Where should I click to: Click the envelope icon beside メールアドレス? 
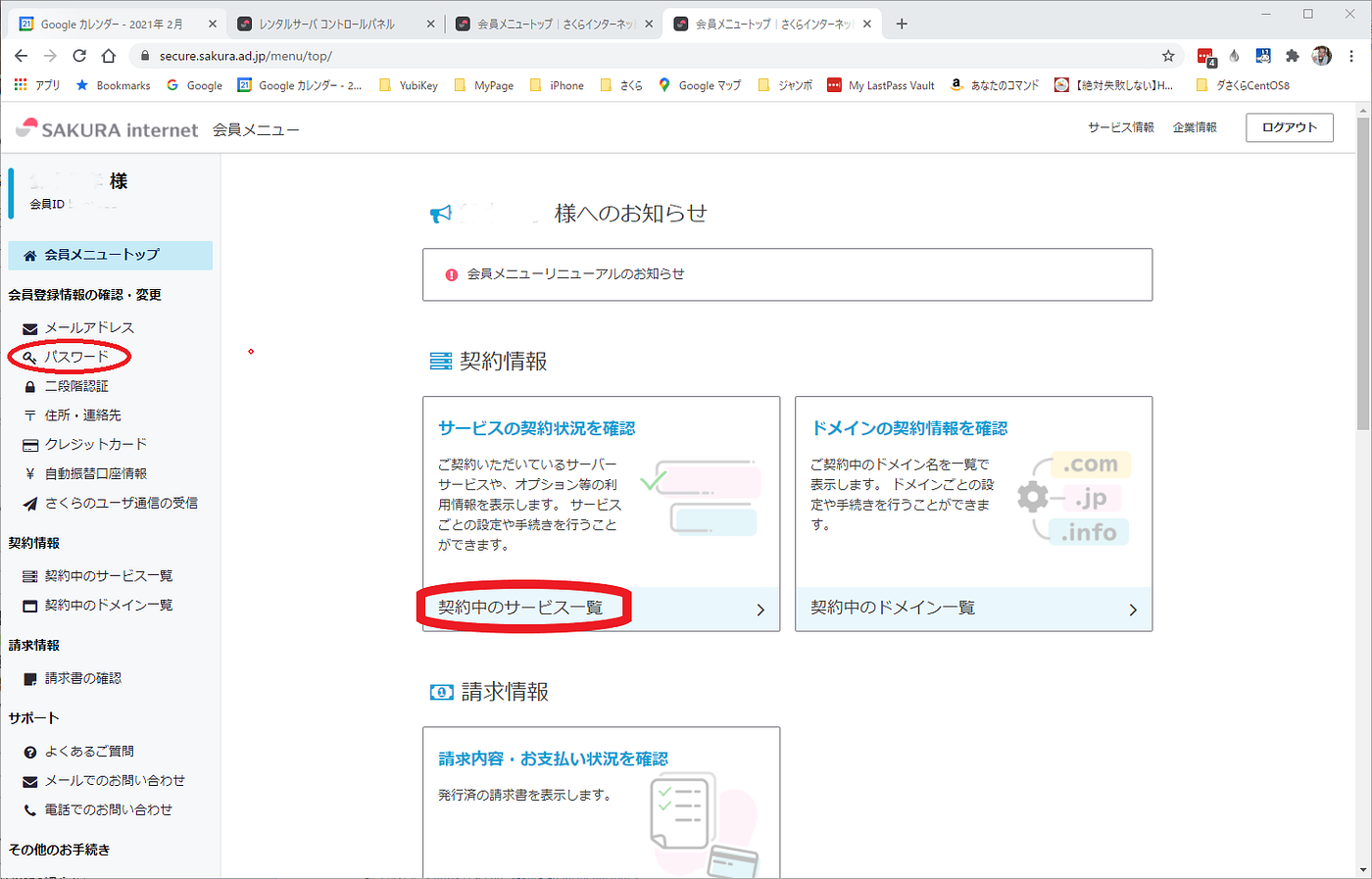(30, 328)
